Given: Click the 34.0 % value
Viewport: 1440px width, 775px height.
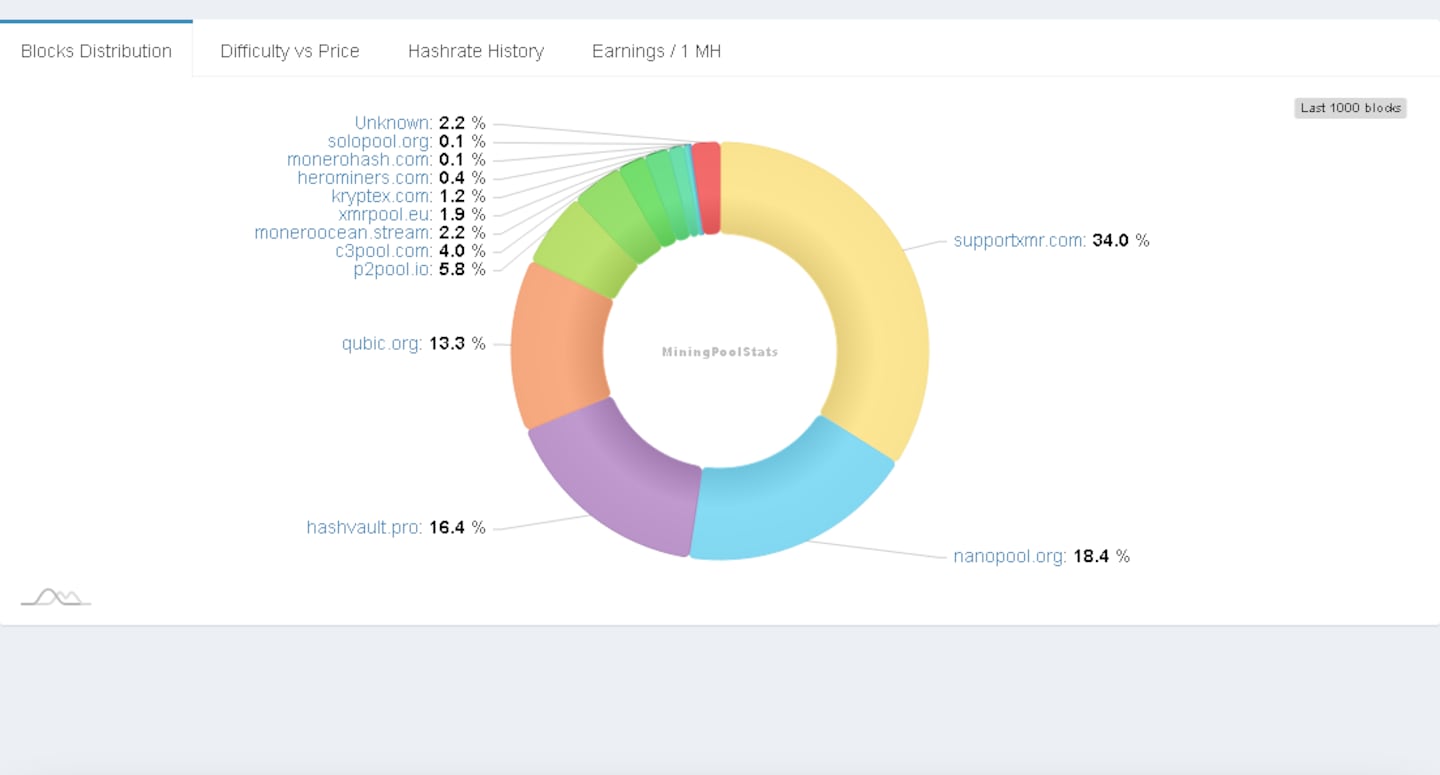Looking at the screenshot, I should (x=1121, y=240).
